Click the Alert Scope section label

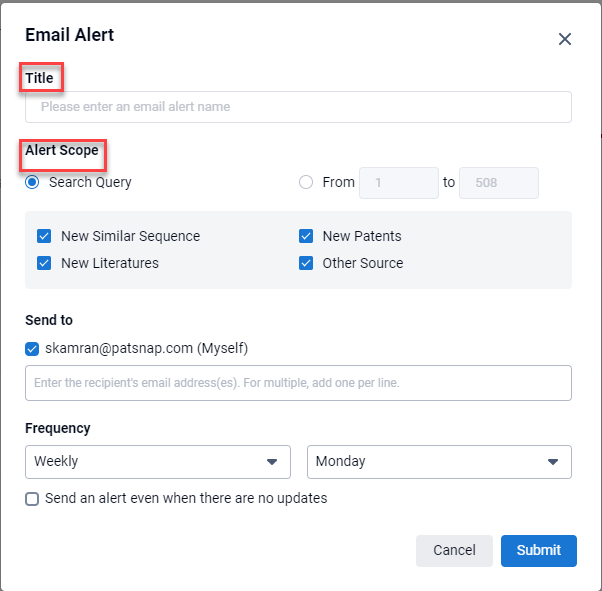click(62, 151)
